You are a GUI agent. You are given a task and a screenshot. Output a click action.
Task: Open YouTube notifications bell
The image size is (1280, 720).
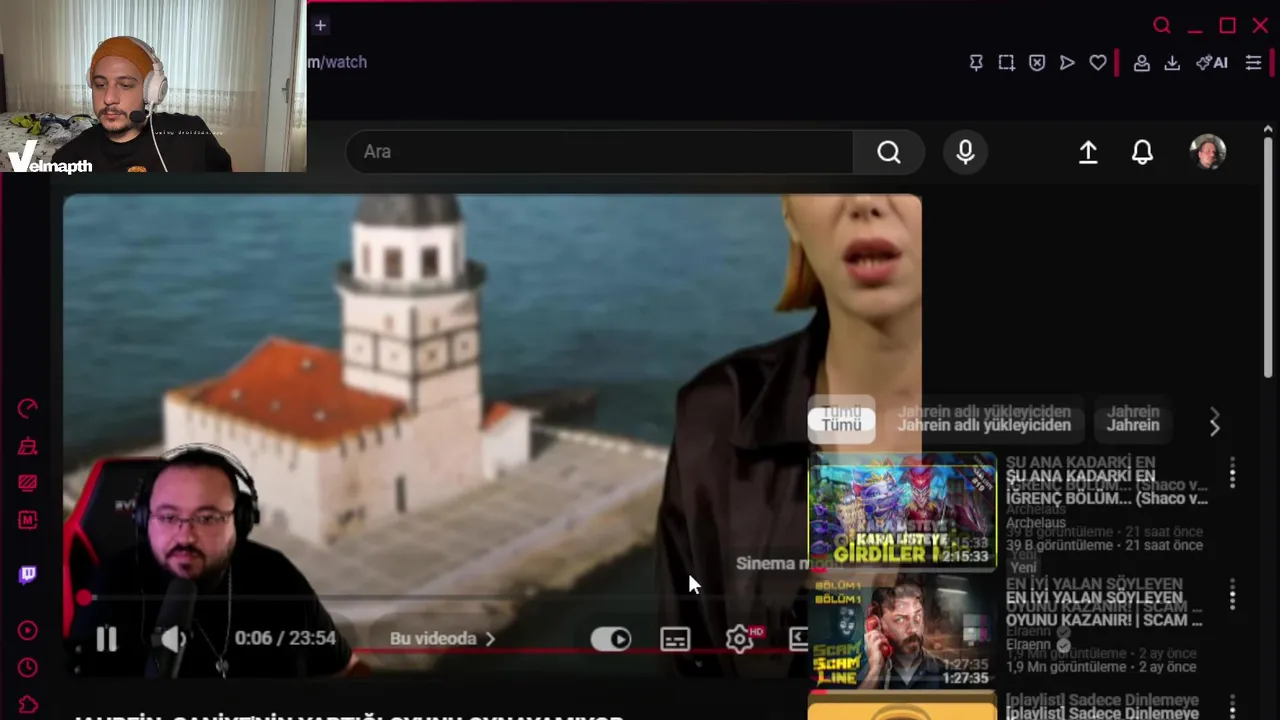[x=1142, y=152]
